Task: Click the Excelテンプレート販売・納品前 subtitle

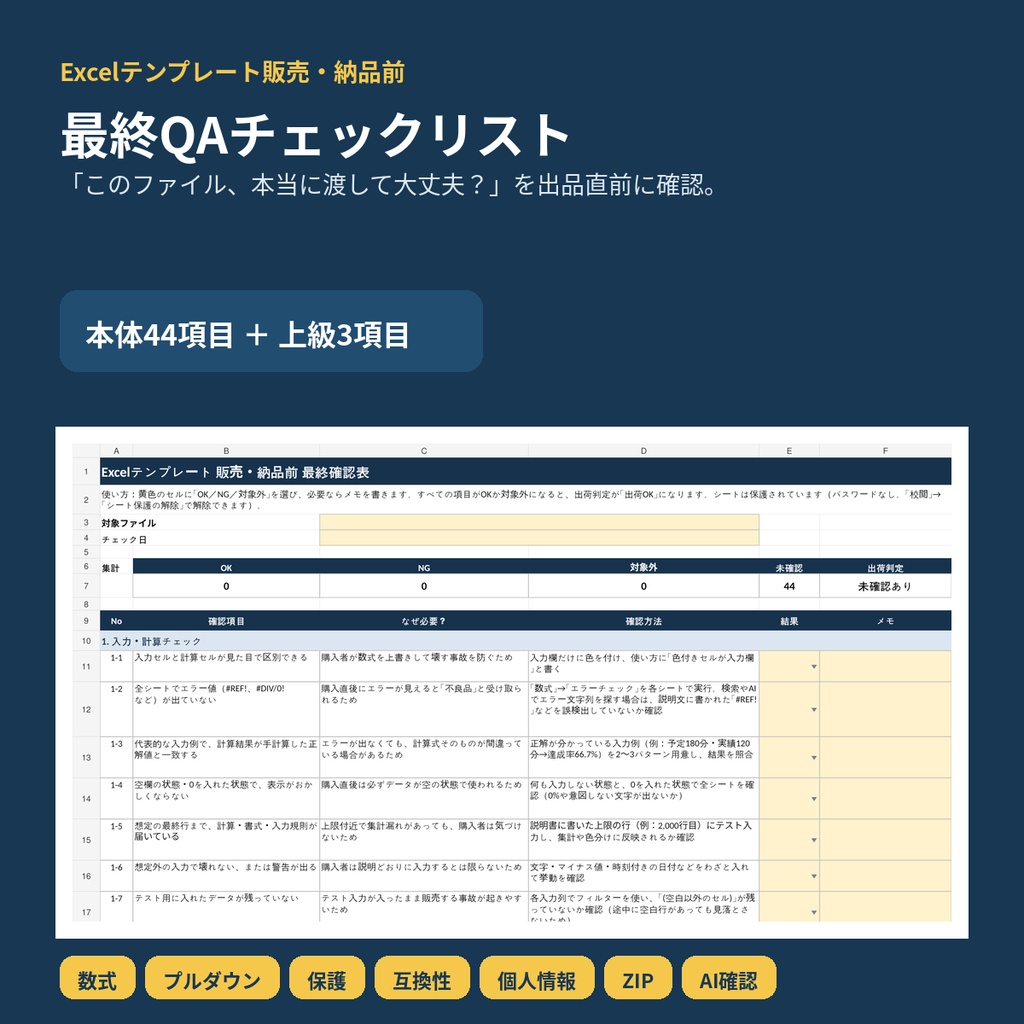Action: [232, 72]
